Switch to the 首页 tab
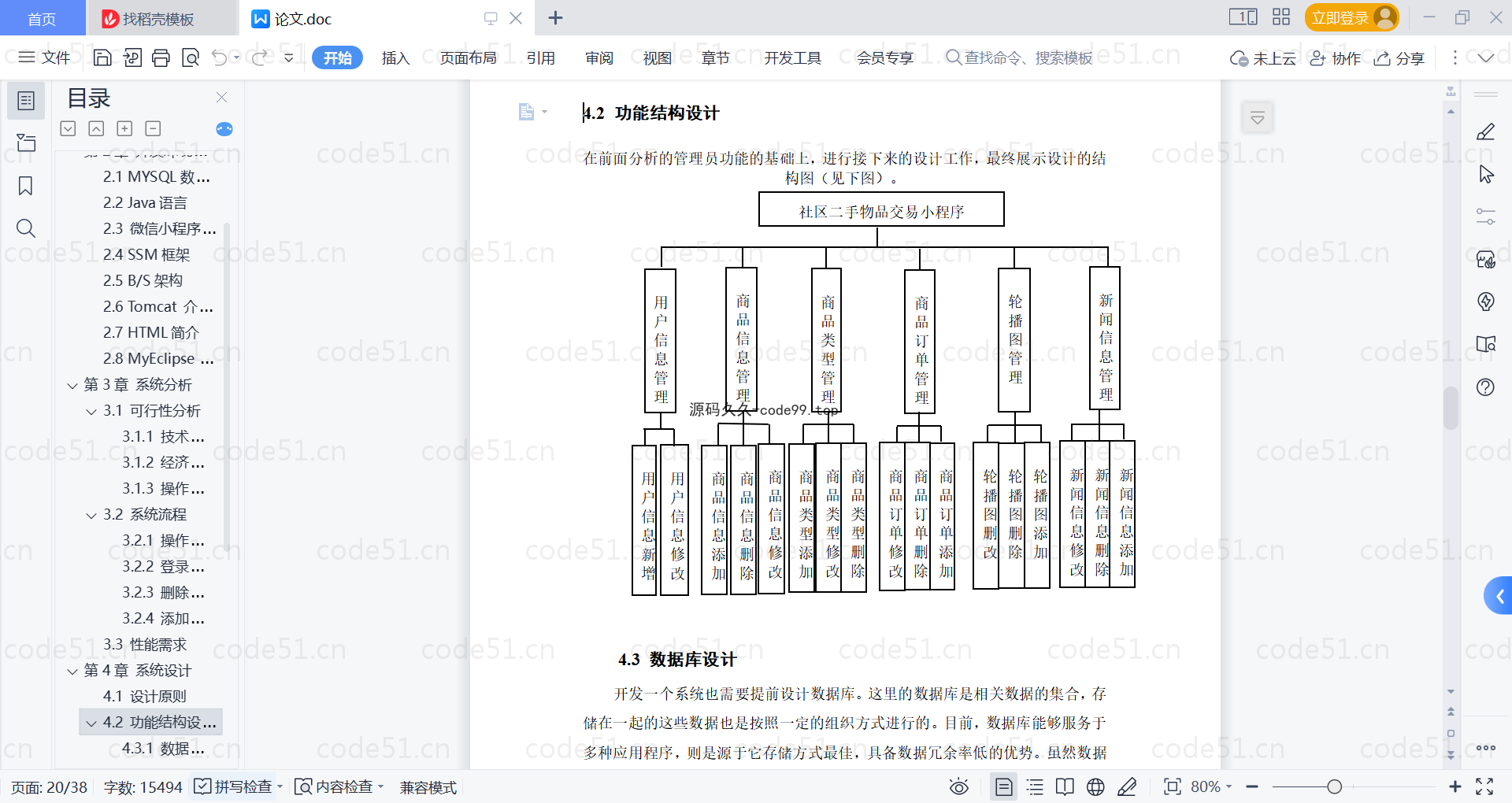This screenshot has width=1512, height=803. (42, 18)
